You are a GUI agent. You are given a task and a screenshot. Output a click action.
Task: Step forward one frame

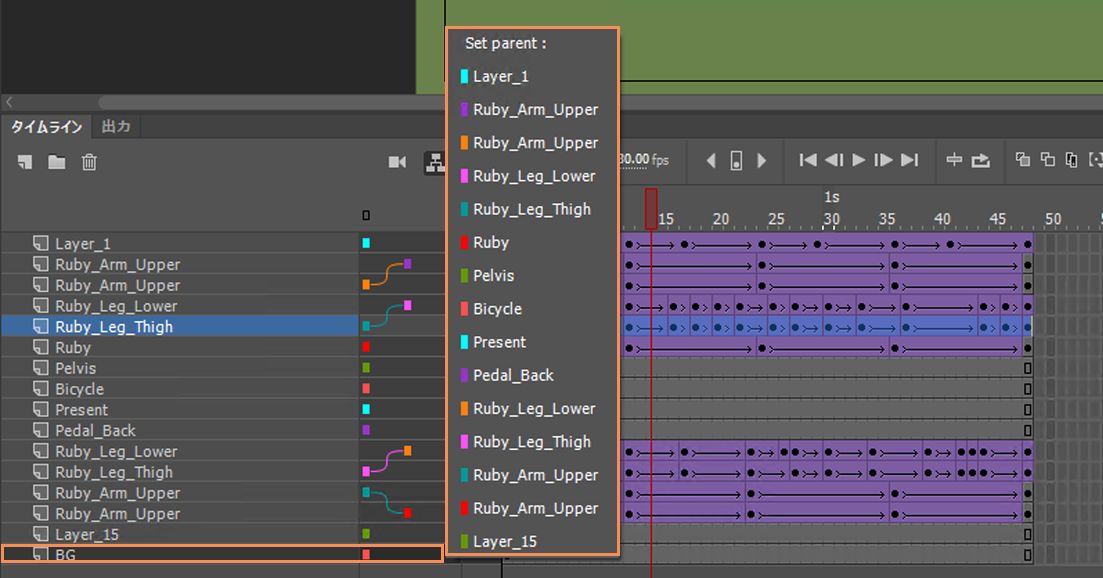point(883,160)
